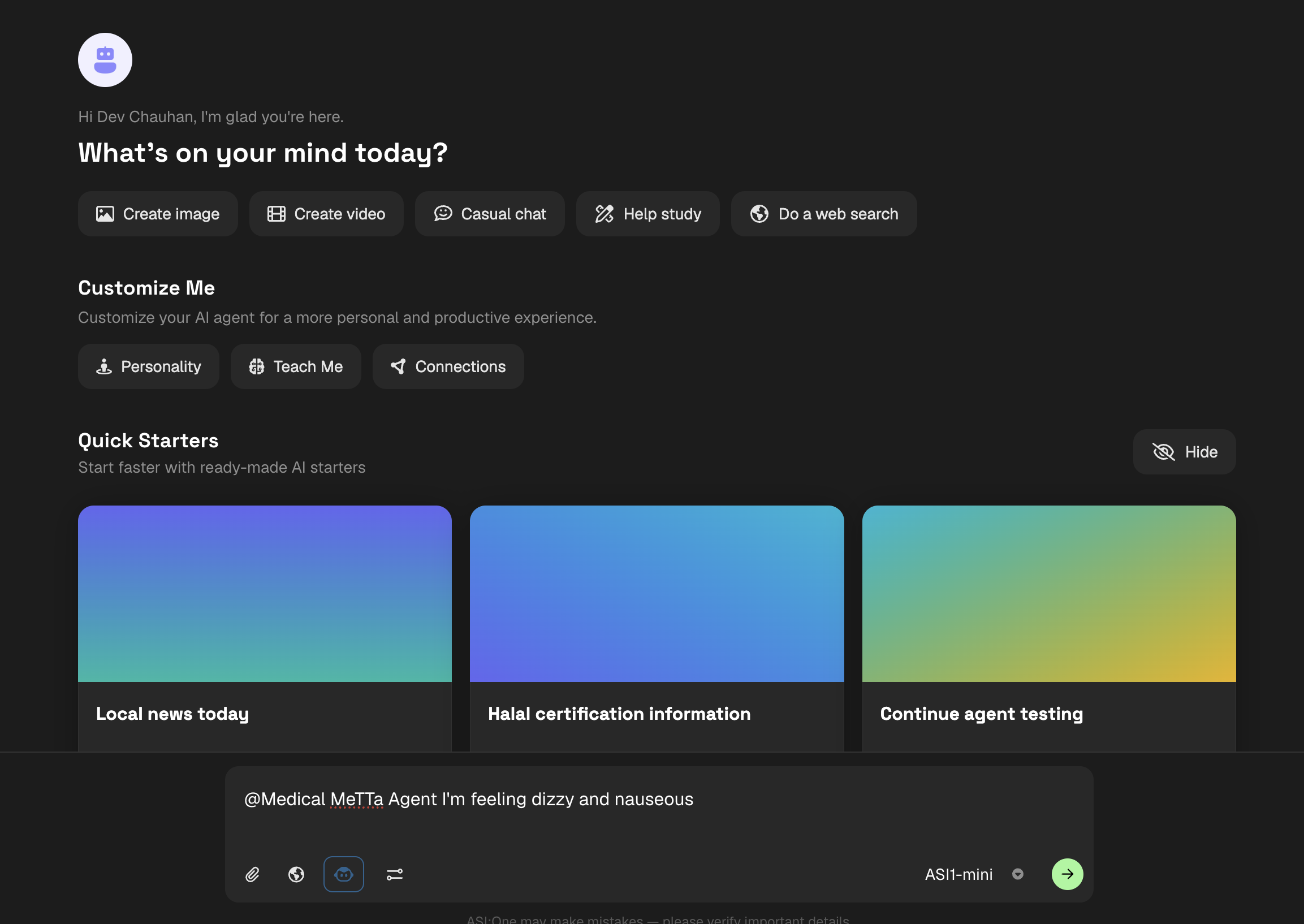1304x924 pixels.
Task: Open Personality customization
Action: [x=149, y=366]
